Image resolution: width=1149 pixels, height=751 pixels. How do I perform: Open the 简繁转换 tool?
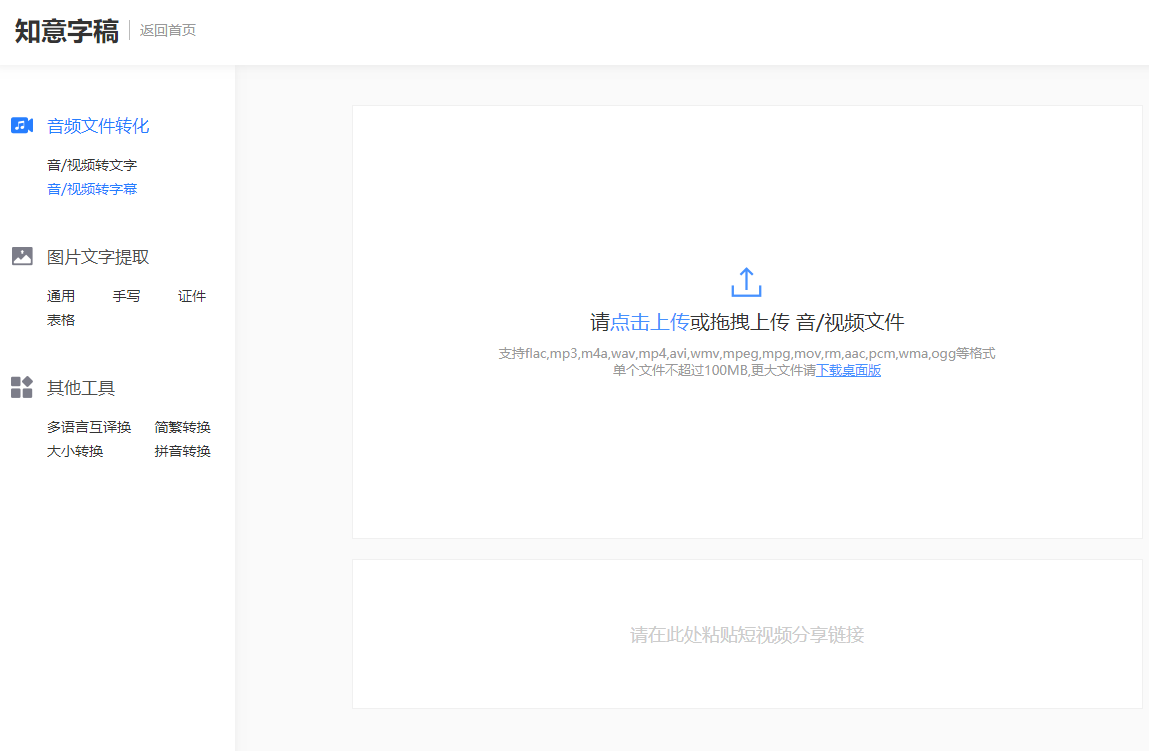click(181, 427)
